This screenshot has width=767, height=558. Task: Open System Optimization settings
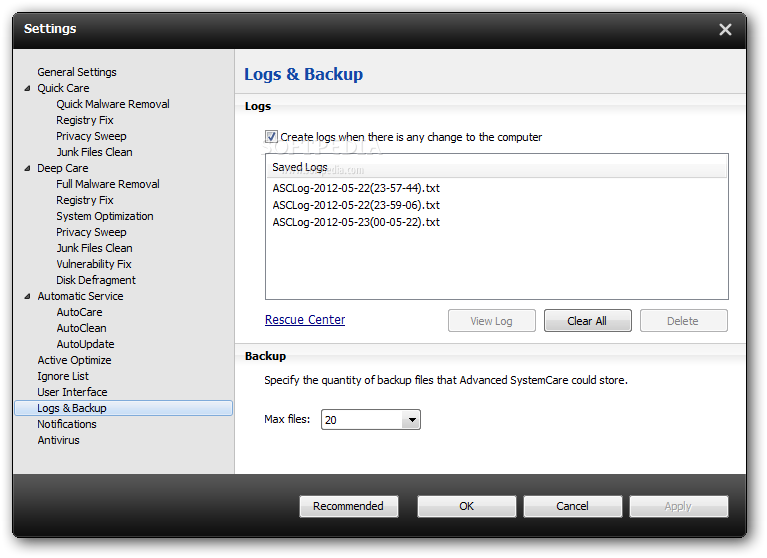(x=105, y=216)
